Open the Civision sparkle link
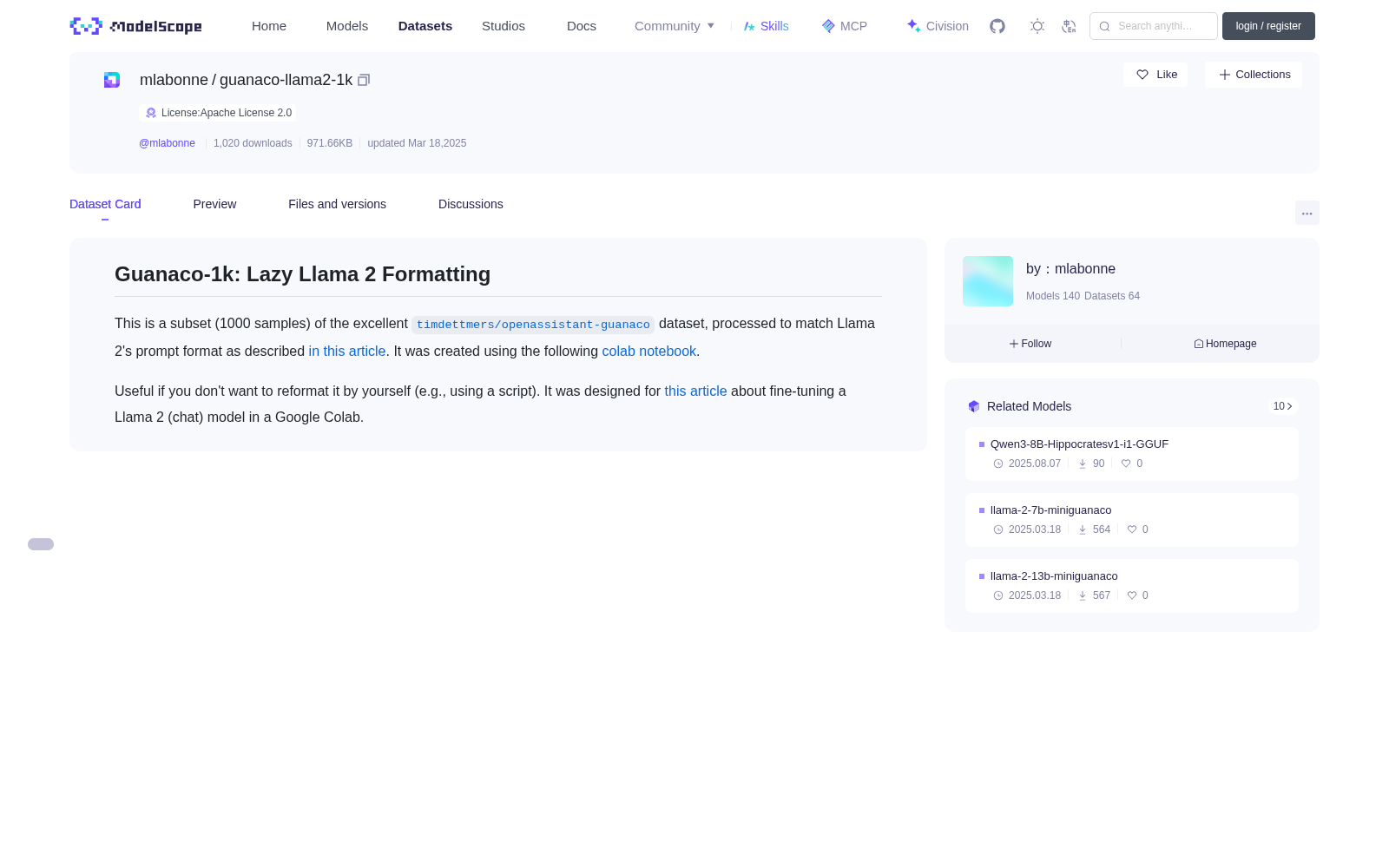 click(x=938, y=26)
